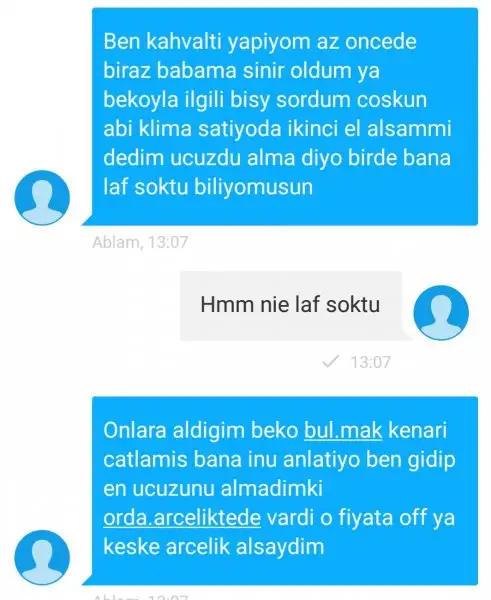This screenshot has height=600, width=491.
Task: Tap the cut-off Ablam timestamp at the bottom
Action: click(140, 597)
